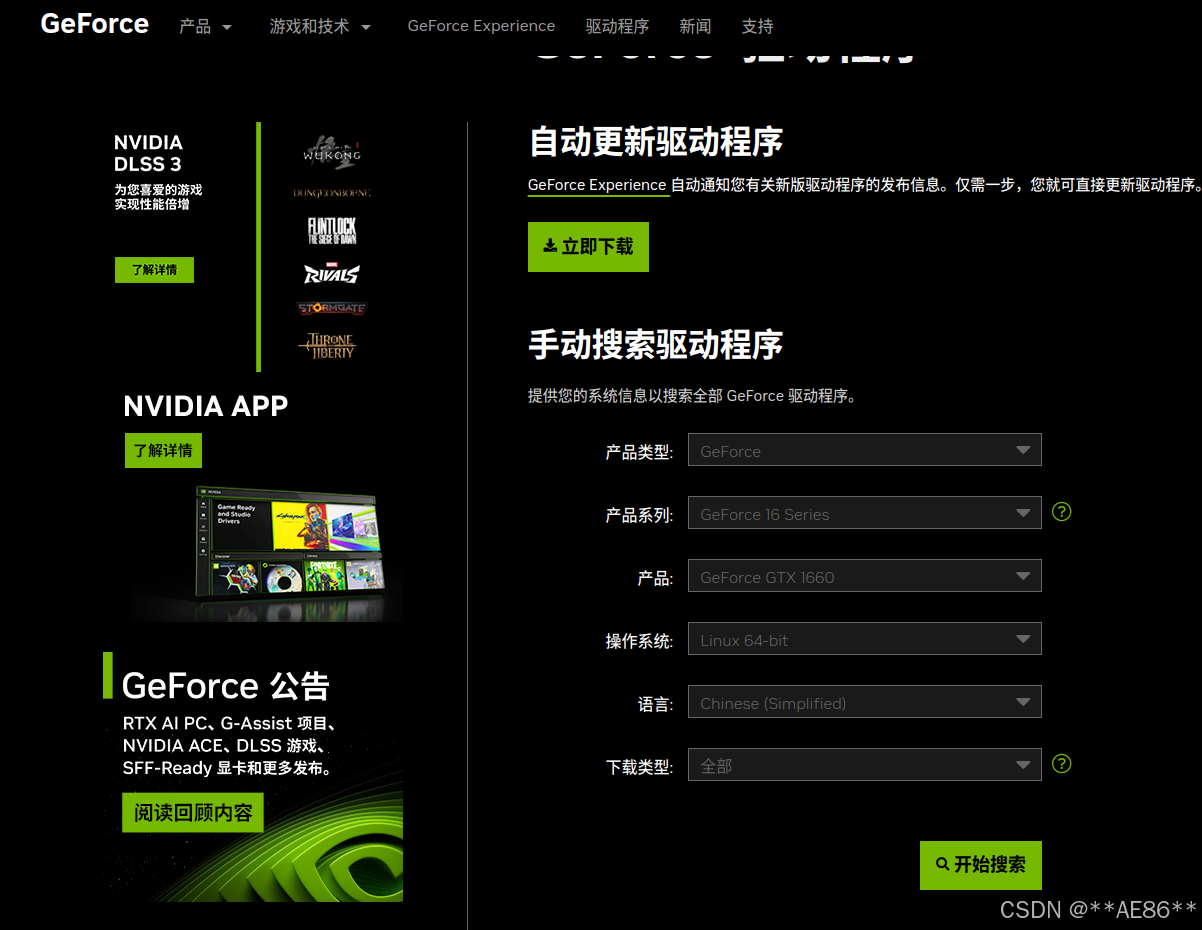
Task: Expand the 下载类型 dropdown set to 全部
Action: (865, 765)
